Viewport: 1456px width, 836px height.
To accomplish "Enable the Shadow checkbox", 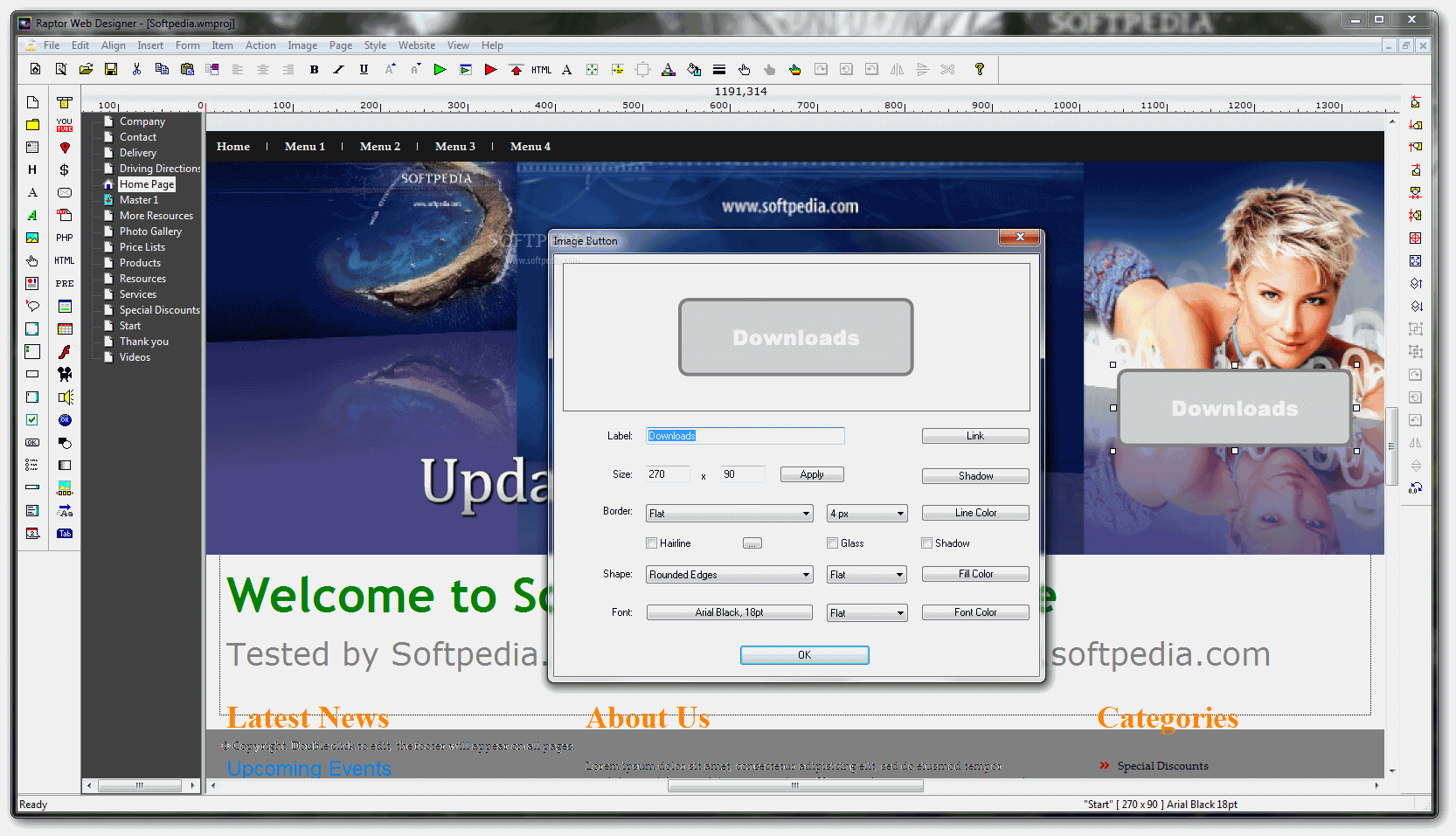I will tap(926, 543).
